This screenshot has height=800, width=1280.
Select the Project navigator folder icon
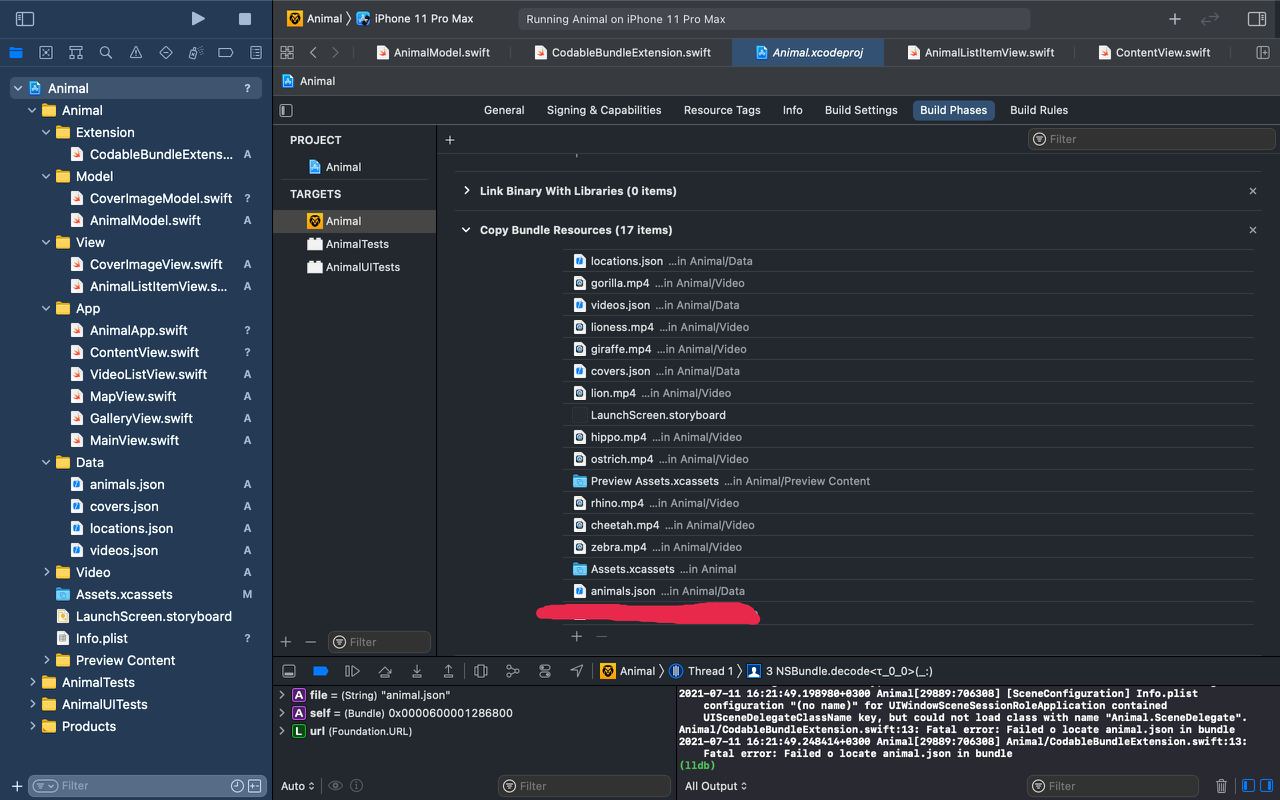click(16, 52)
